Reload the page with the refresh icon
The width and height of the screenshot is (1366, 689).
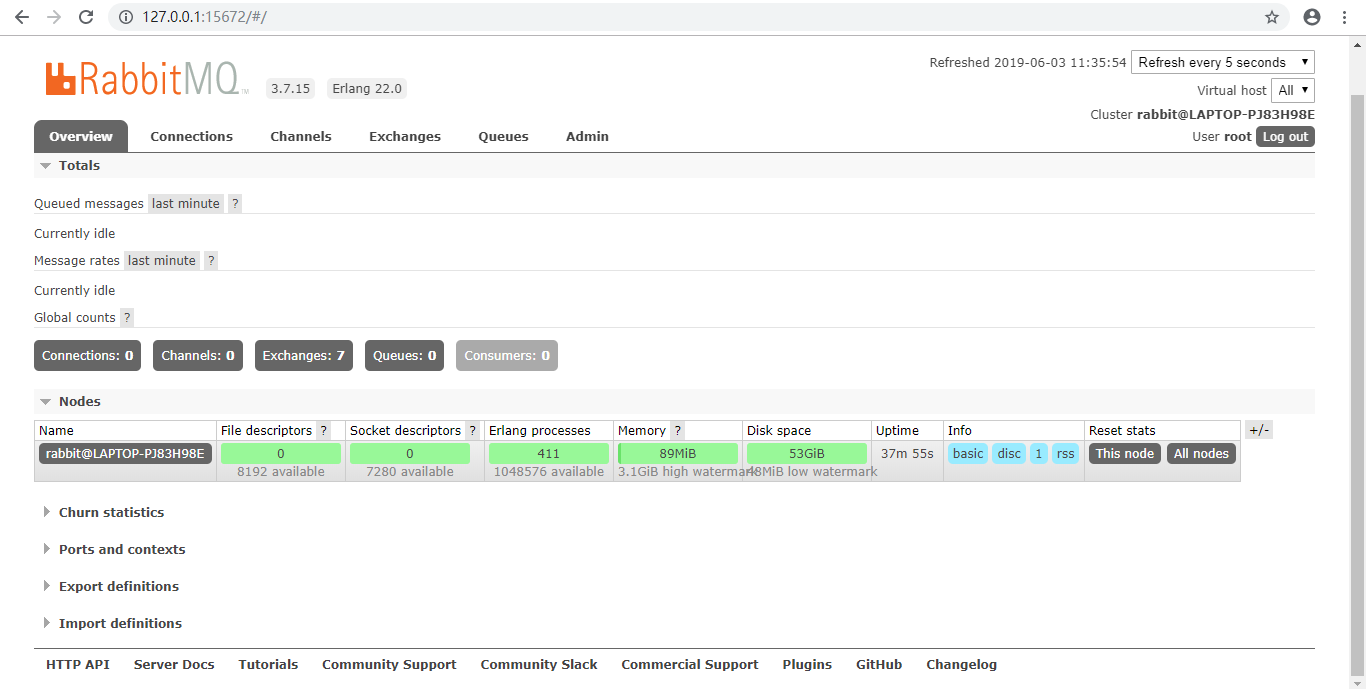[86, 17]
